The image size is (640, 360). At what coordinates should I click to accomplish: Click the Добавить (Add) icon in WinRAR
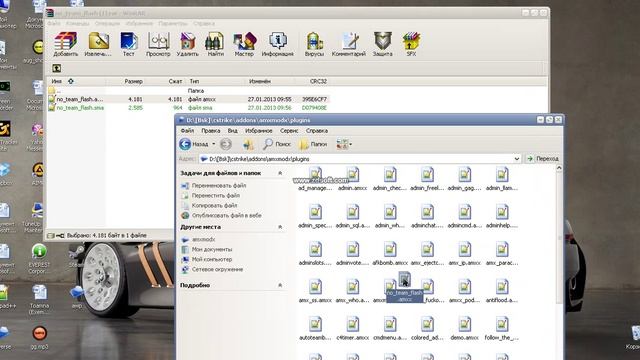65,44
